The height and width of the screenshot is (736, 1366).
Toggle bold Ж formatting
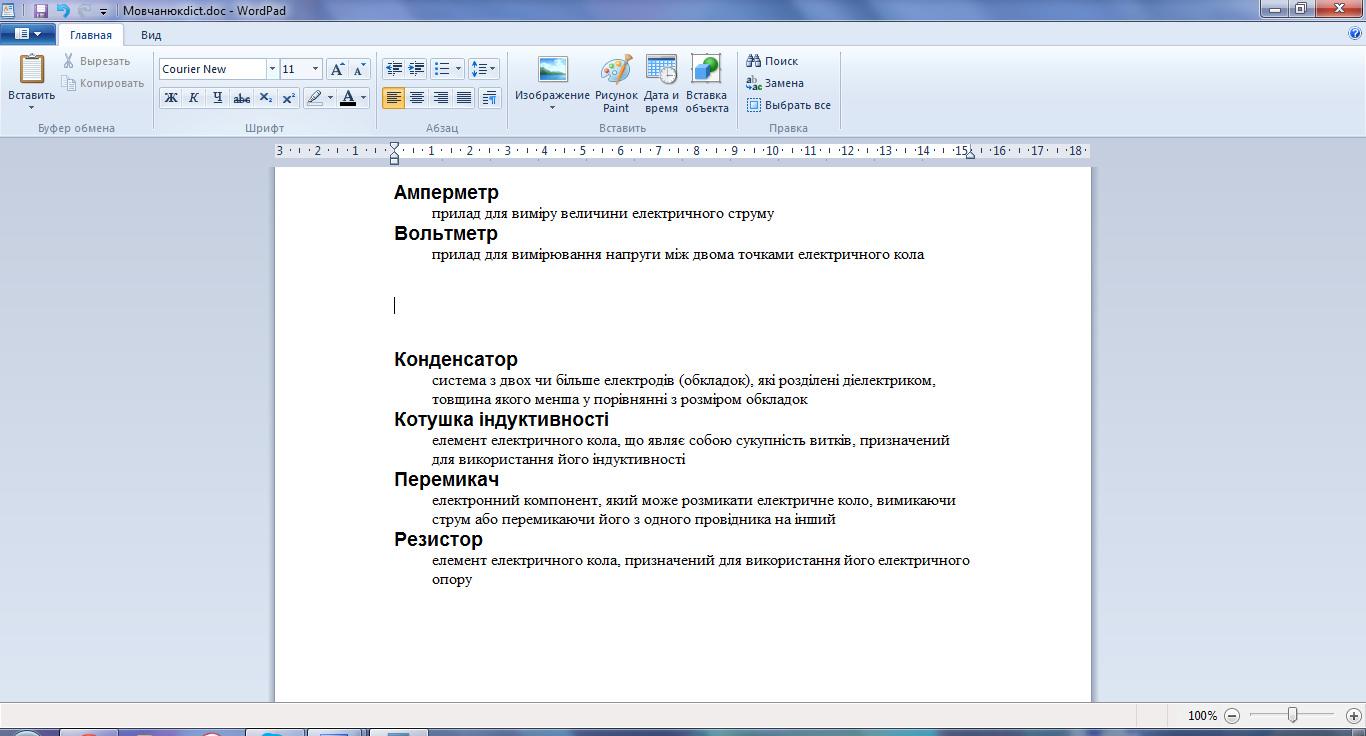click(170, 97)
